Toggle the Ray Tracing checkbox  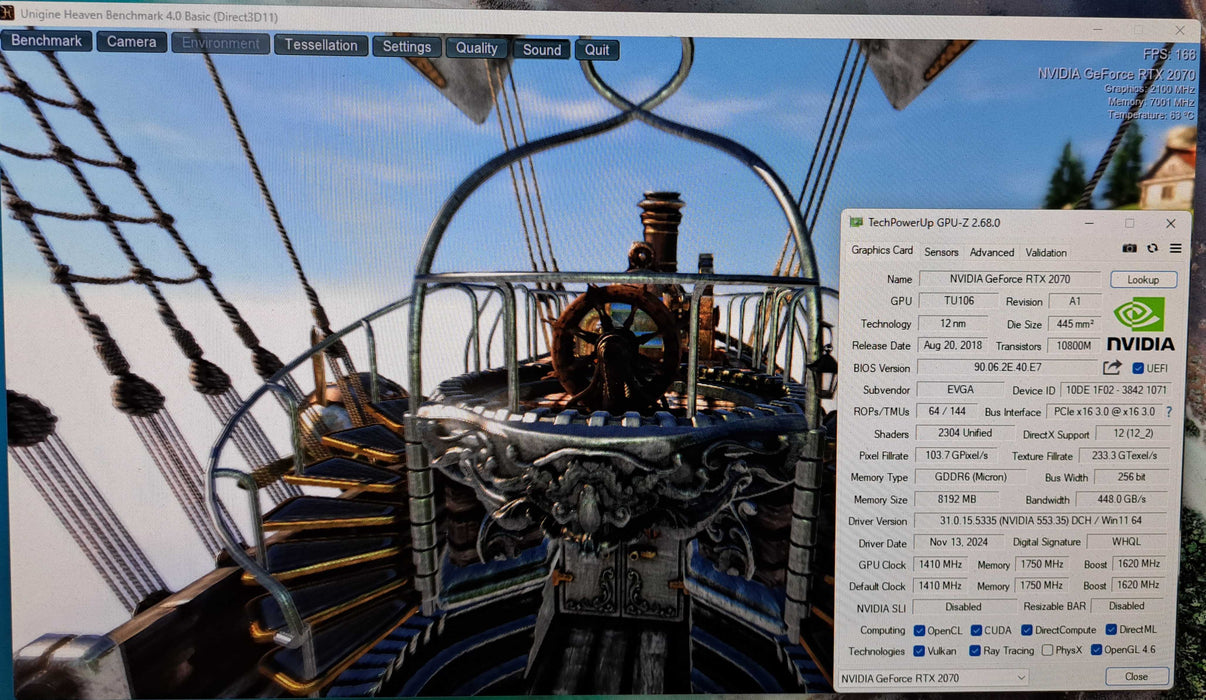(975, 650)
